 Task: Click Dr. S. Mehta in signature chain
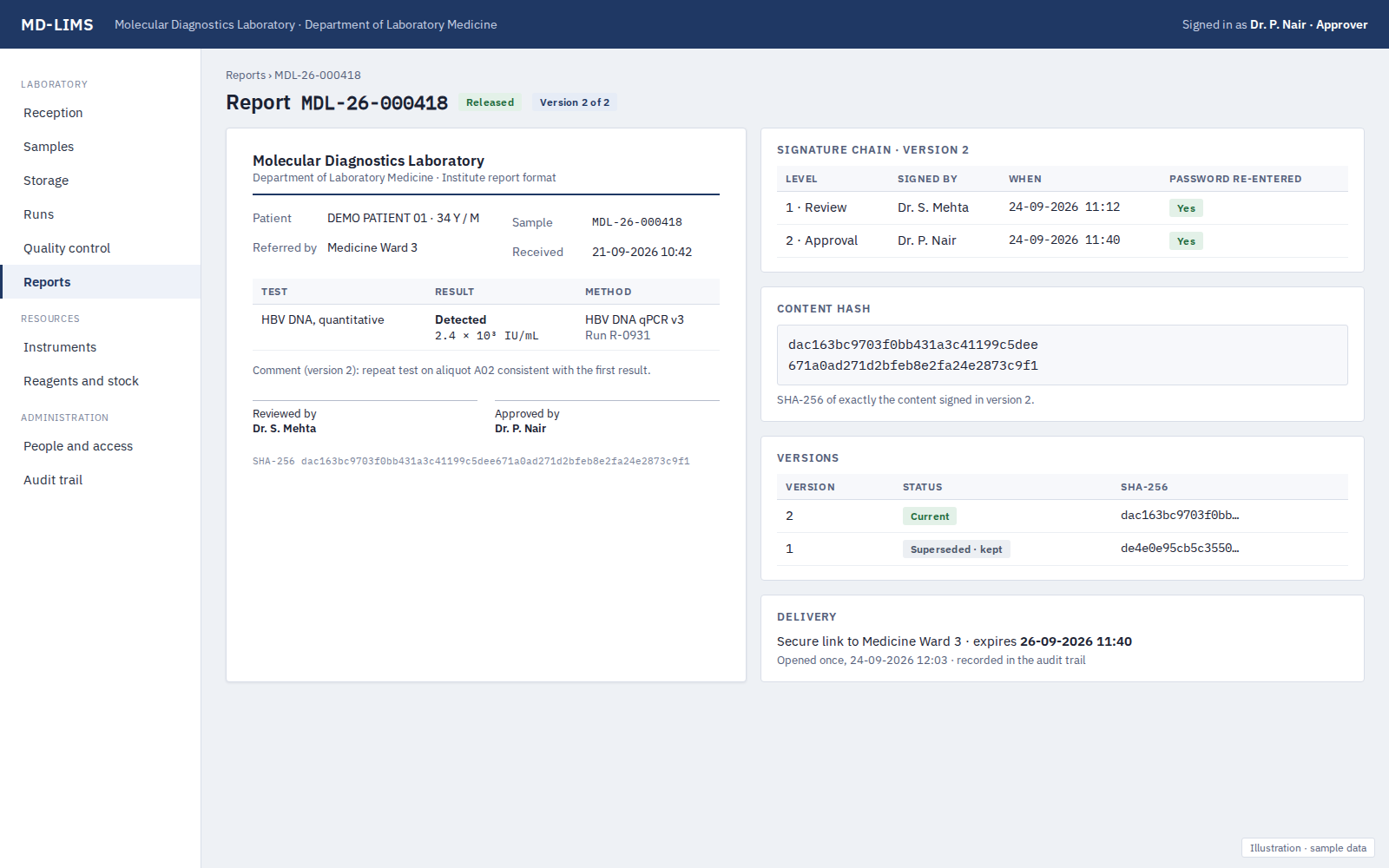point(933,207)
